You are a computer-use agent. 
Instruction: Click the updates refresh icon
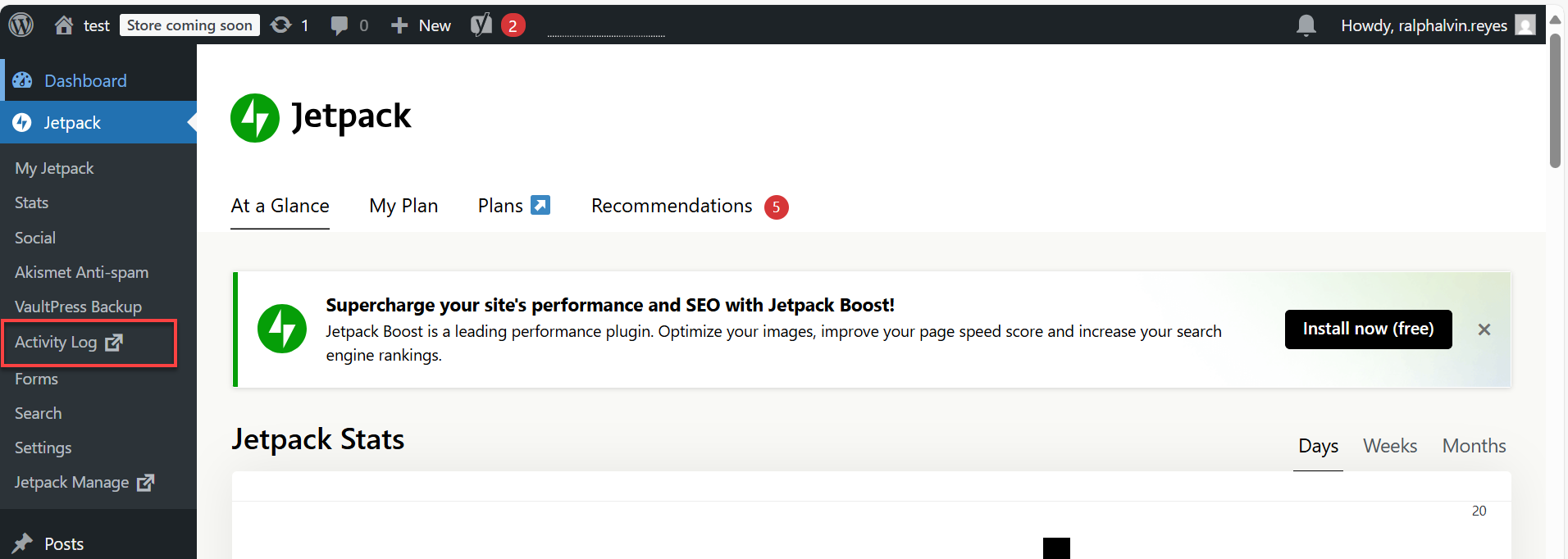tap(281, 25)
